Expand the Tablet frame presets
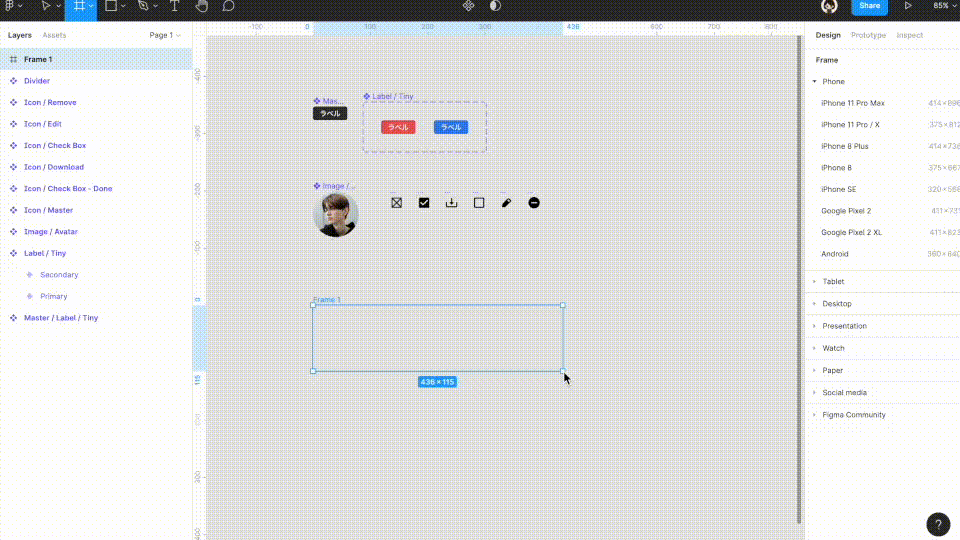The height and width of the screenshot is (540, 960). tap(833, 282)
